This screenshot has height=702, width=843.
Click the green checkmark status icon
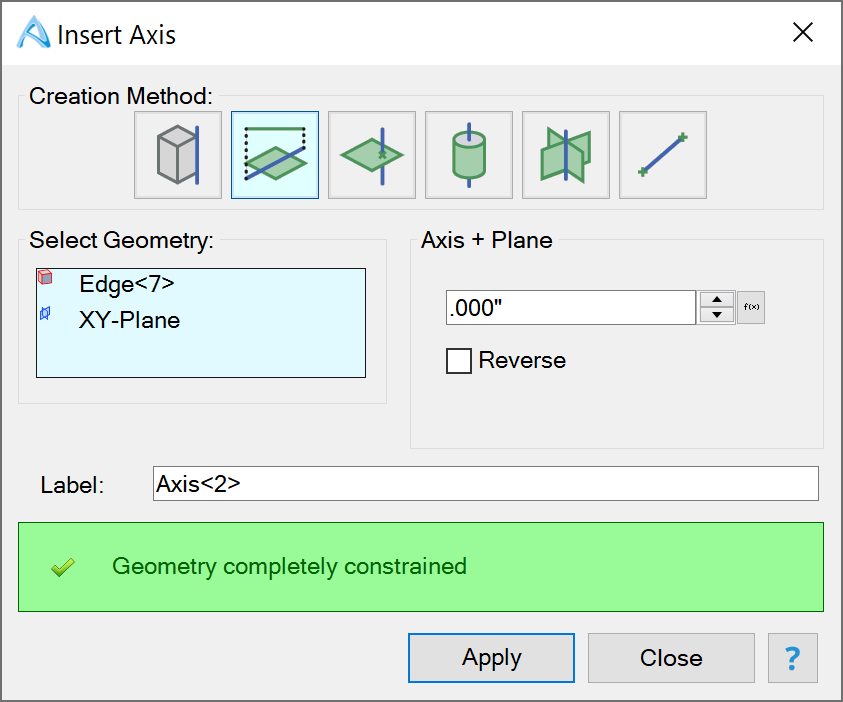click(x=63, y=567)
